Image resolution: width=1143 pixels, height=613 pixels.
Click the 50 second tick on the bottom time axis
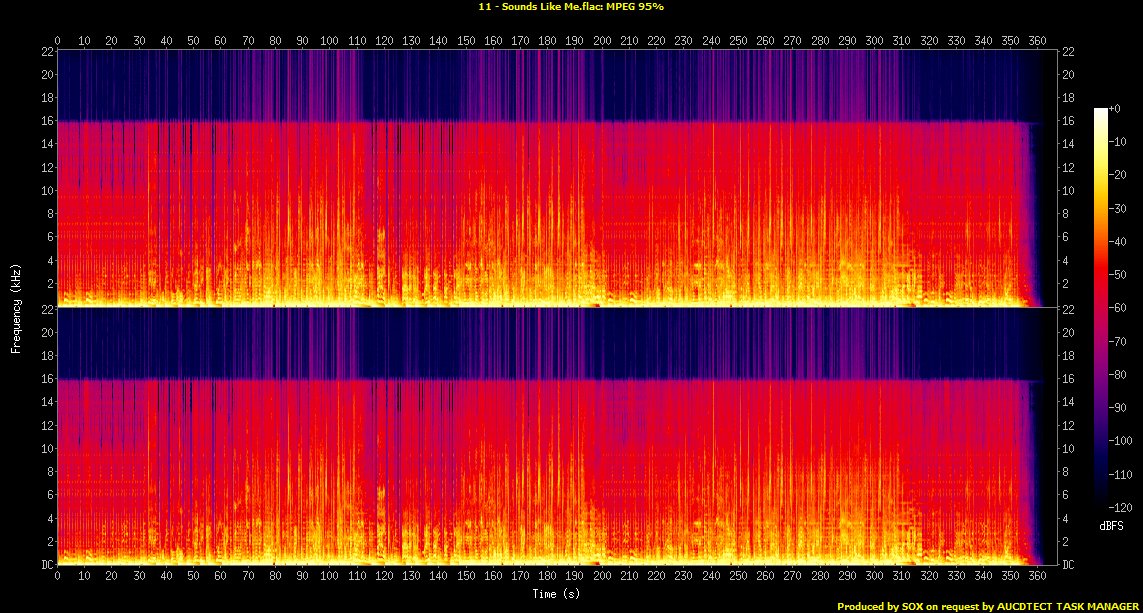(193, 576)
